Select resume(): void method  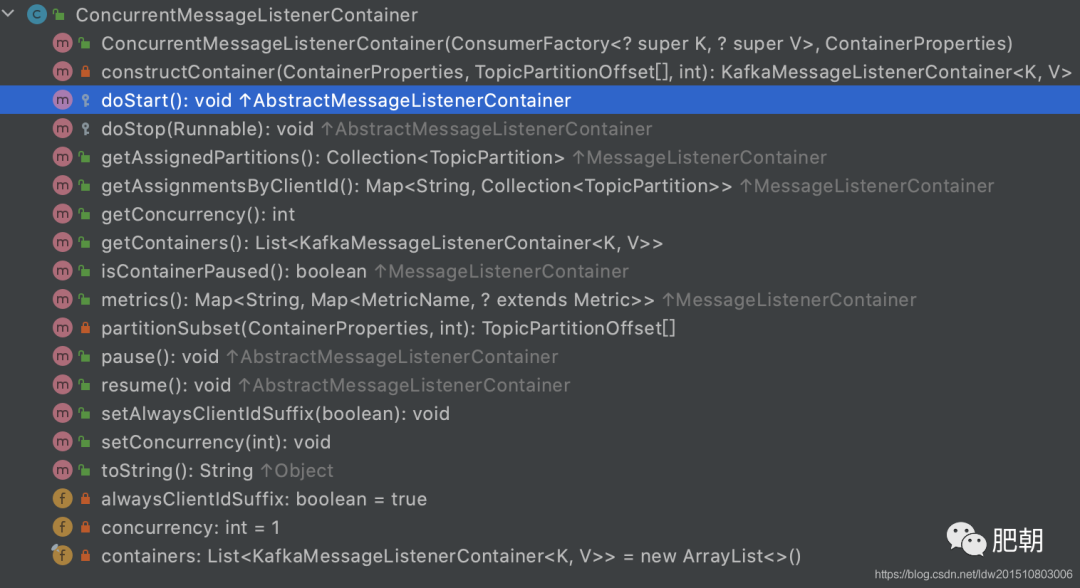pyautogui.click(x=165, y=385)
